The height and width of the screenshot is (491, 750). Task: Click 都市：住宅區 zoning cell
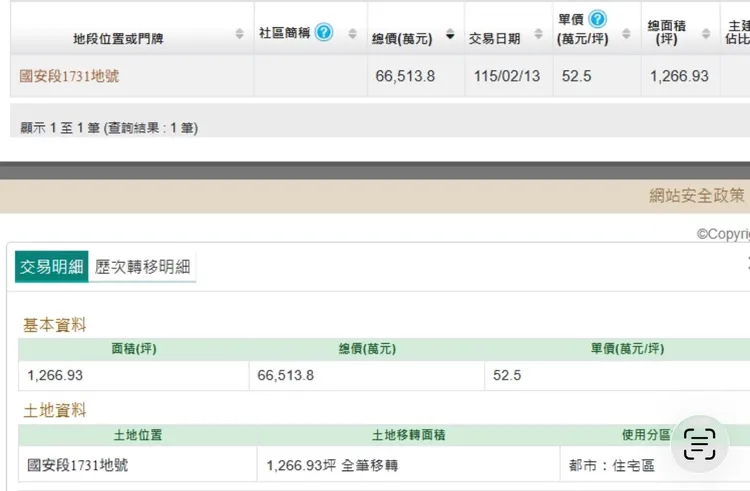pos(612,465)
